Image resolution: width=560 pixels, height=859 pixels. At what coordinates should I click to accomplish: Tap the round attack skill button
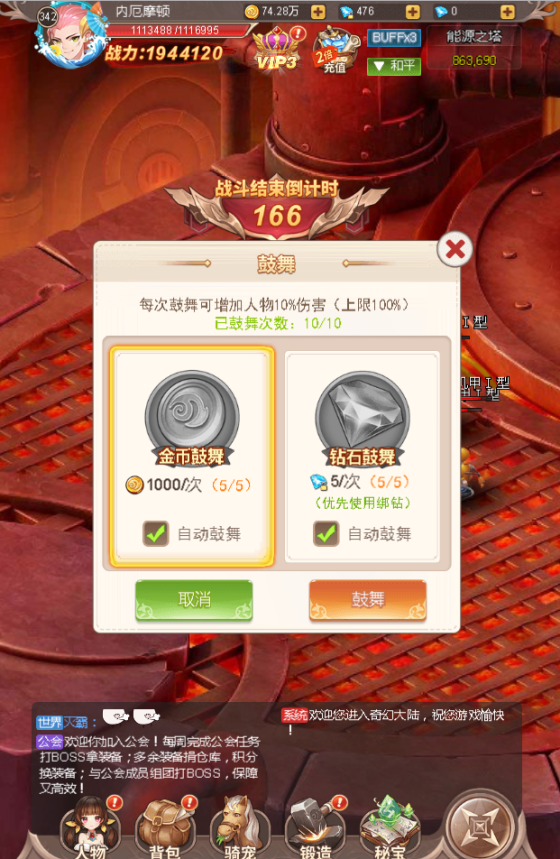tap(482, 827)
